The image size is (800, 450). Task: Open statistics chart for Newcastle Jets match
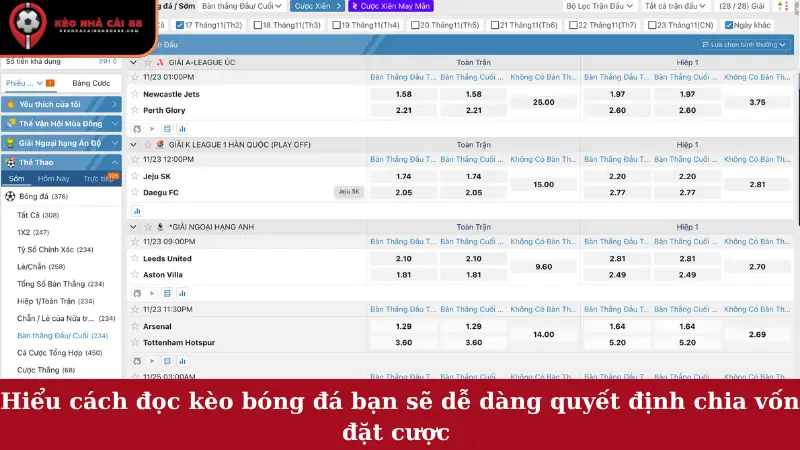182,129
